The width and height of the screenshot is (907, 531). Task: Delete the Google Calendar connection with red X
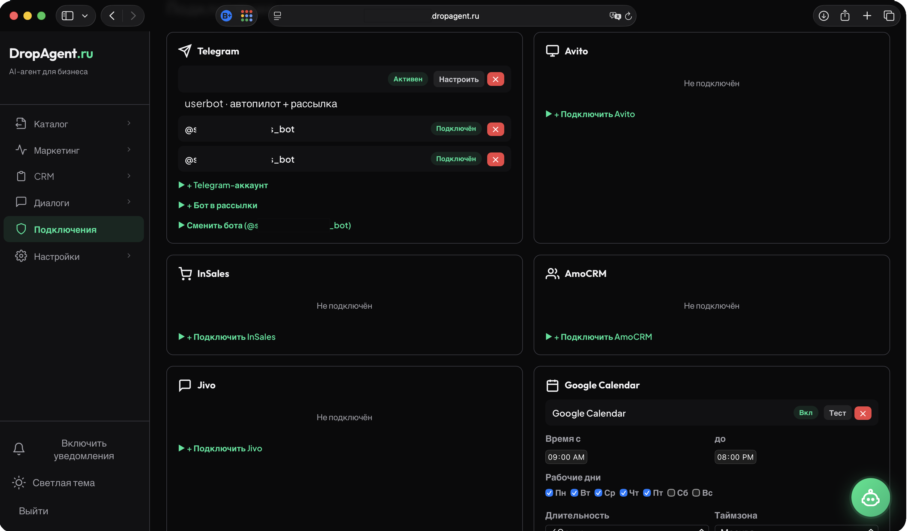coord(863,413)
